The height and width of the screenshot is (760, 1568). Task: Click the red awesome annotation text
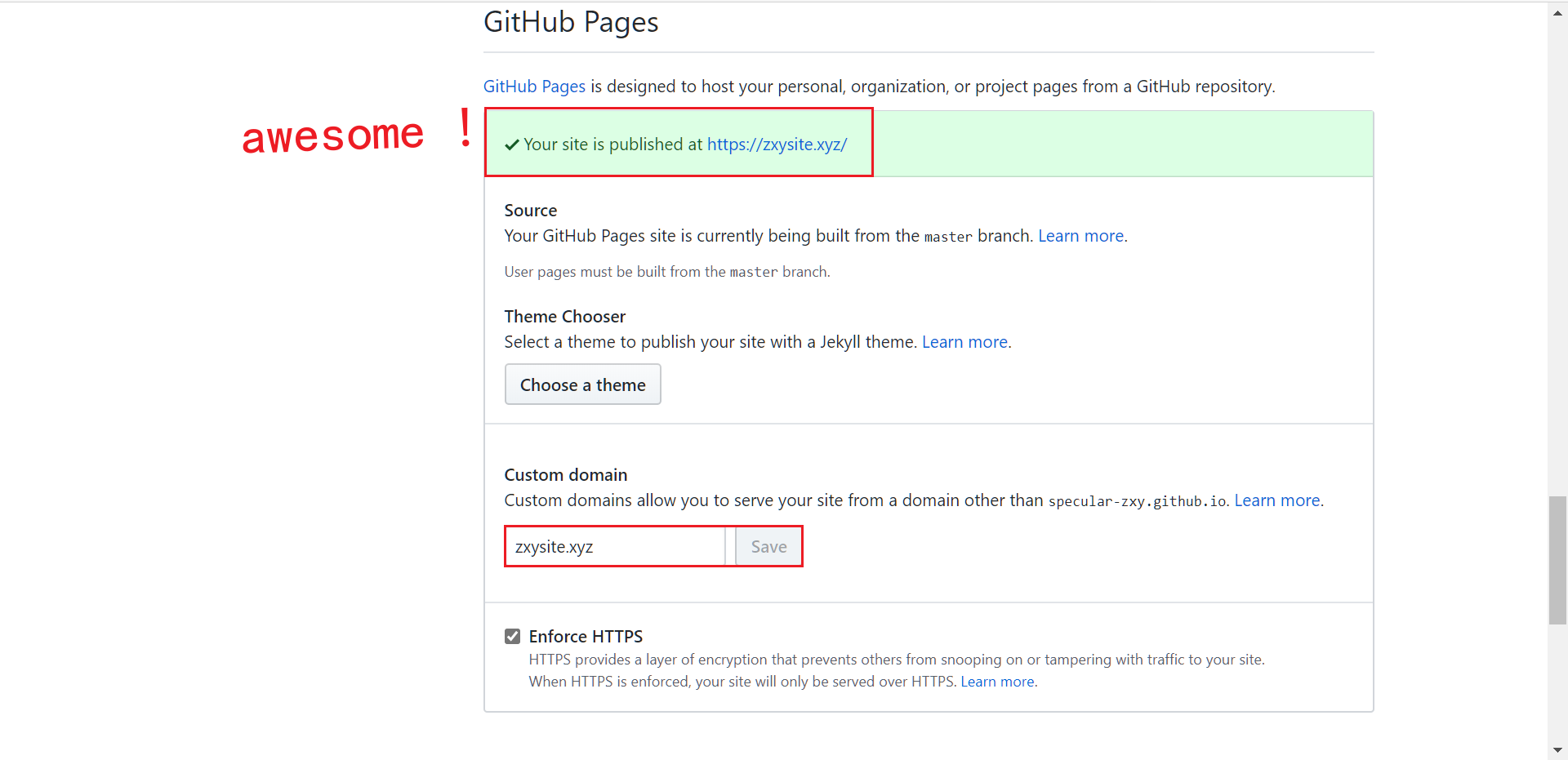[x=332, y=136]
